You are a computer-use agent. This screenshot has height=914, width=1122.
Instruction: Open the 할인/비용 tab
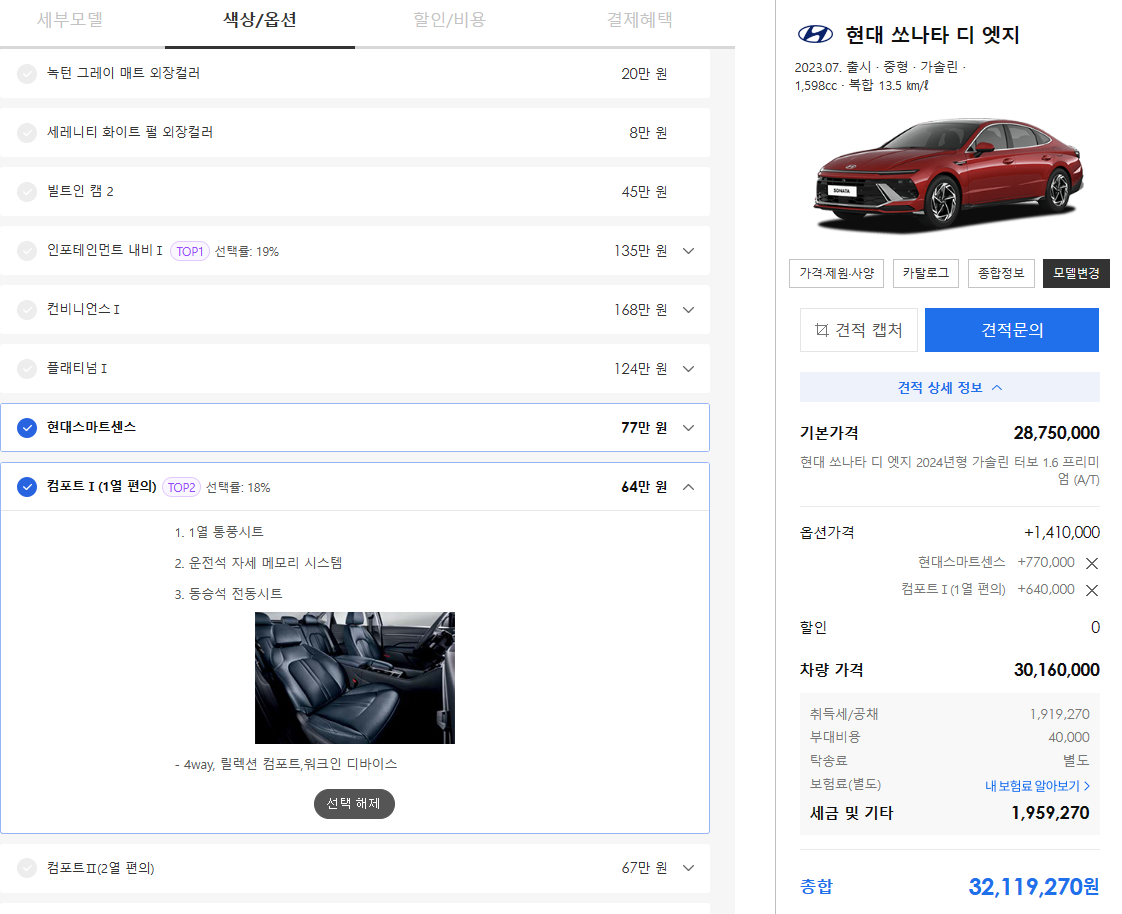[x=449, y=20]
